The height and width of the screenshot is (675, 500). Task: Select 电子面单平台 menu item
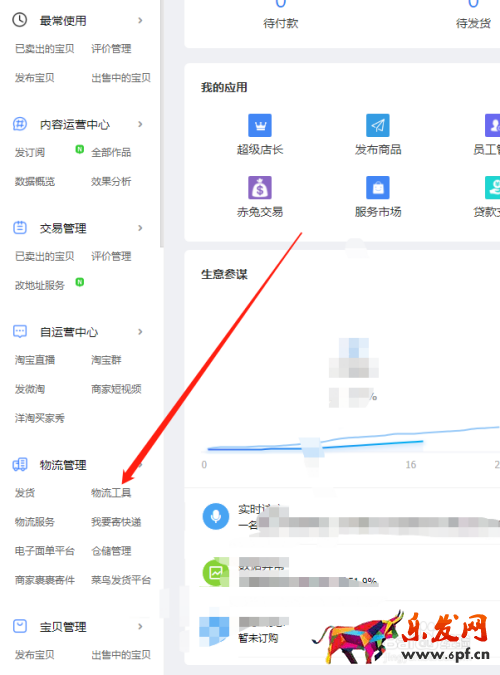[x=45, y=551]
